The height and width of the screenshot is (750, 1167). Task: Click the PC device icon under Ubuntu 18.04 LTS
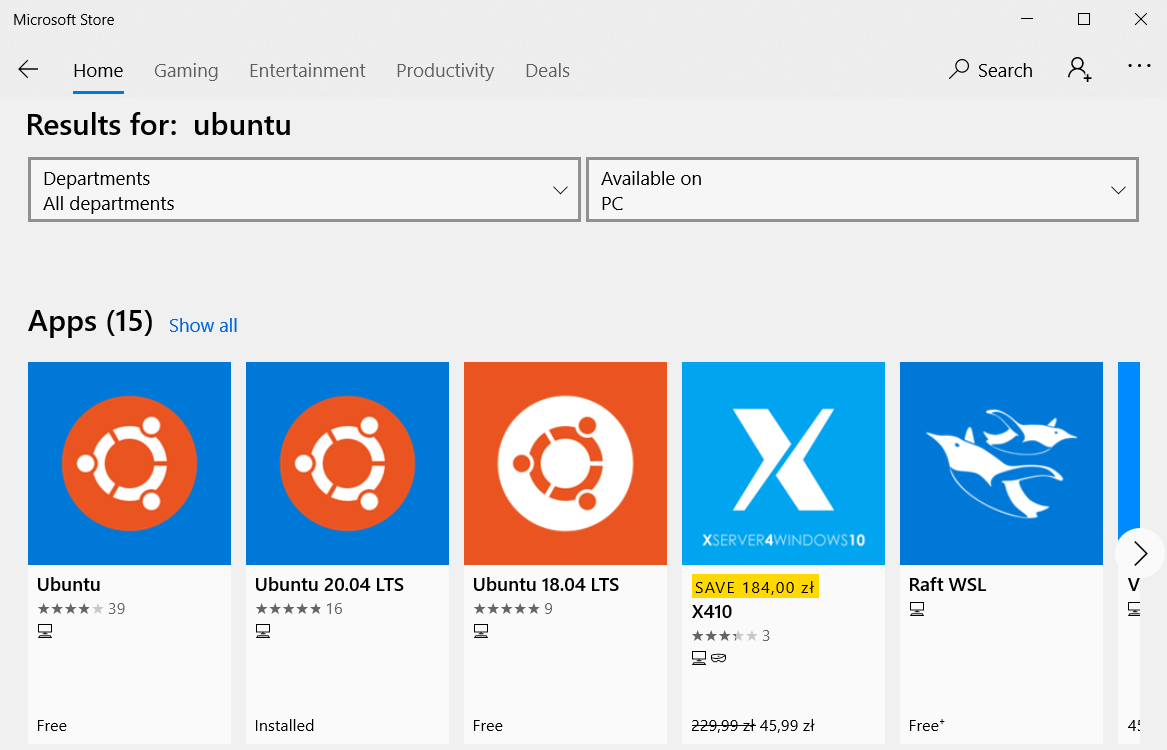[482, 631]
